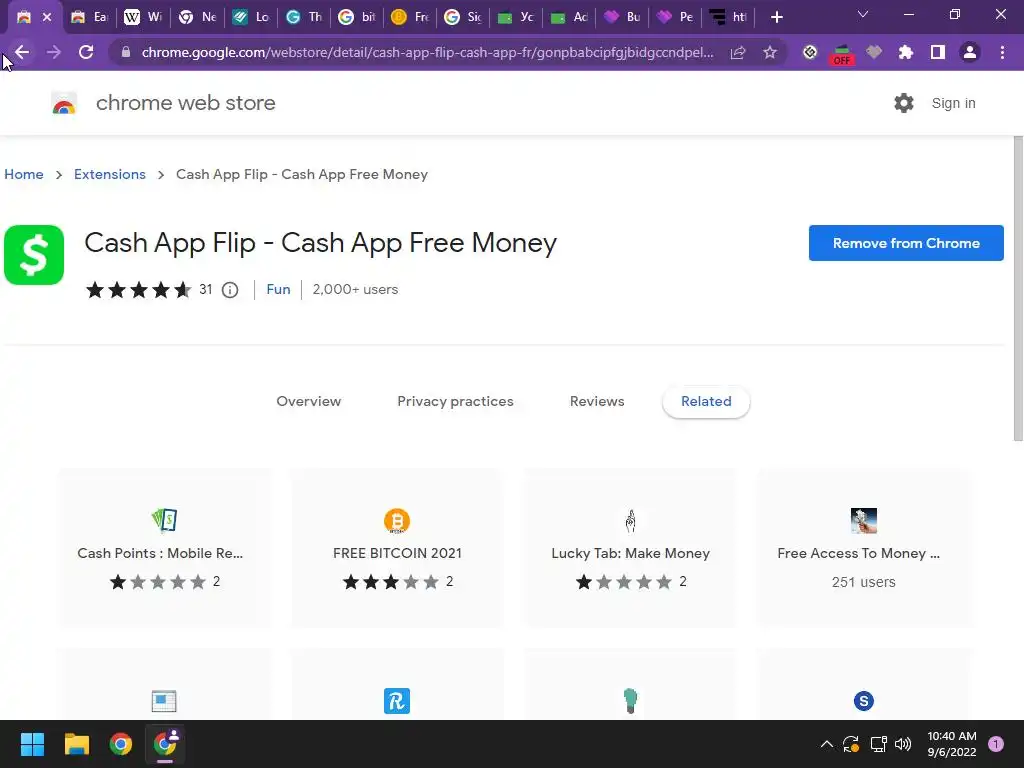
Task: Open the FREE BITCOIN 2021 extension card
Action: (397, 547)
